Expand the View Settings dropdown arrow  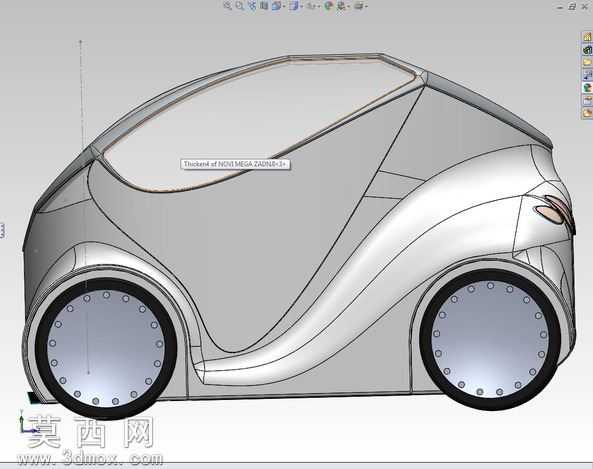[x=366, y=6]
